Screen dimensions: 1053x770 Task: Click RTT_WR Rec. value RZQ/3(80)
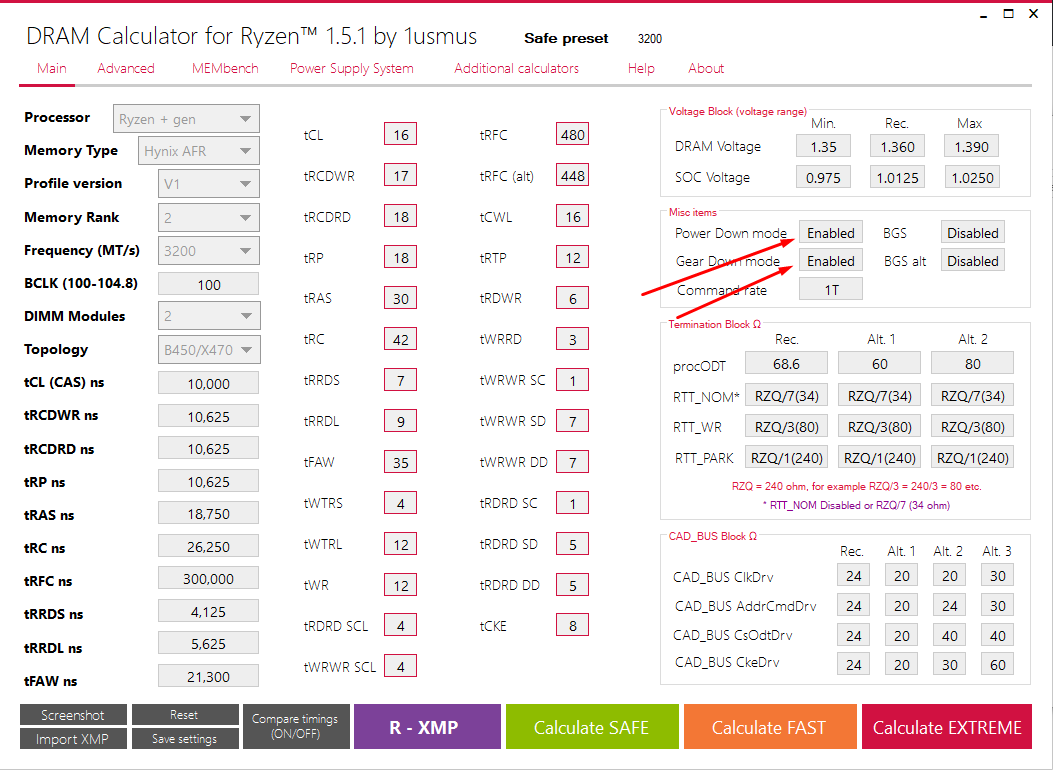point(786,426)
